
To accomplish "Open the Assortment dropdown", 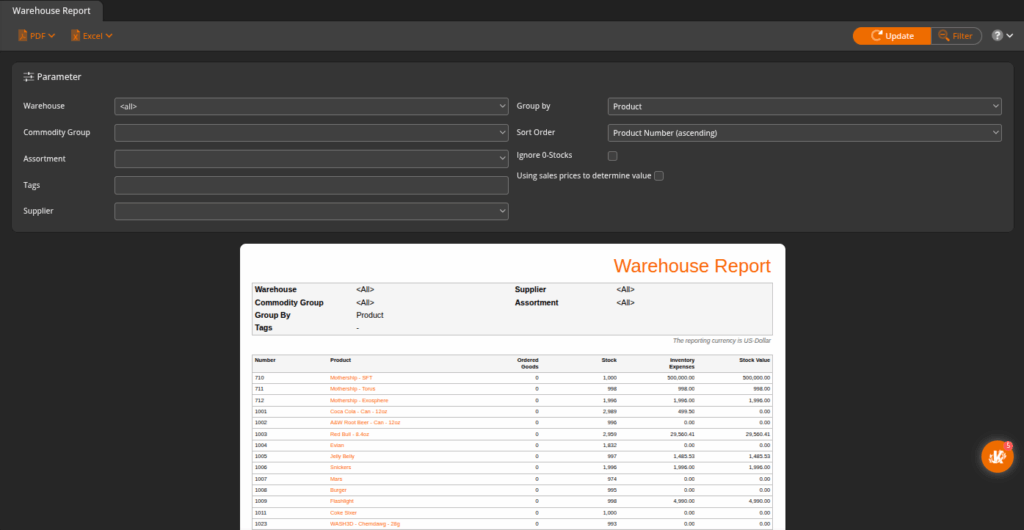I will [x=311, y=158].
